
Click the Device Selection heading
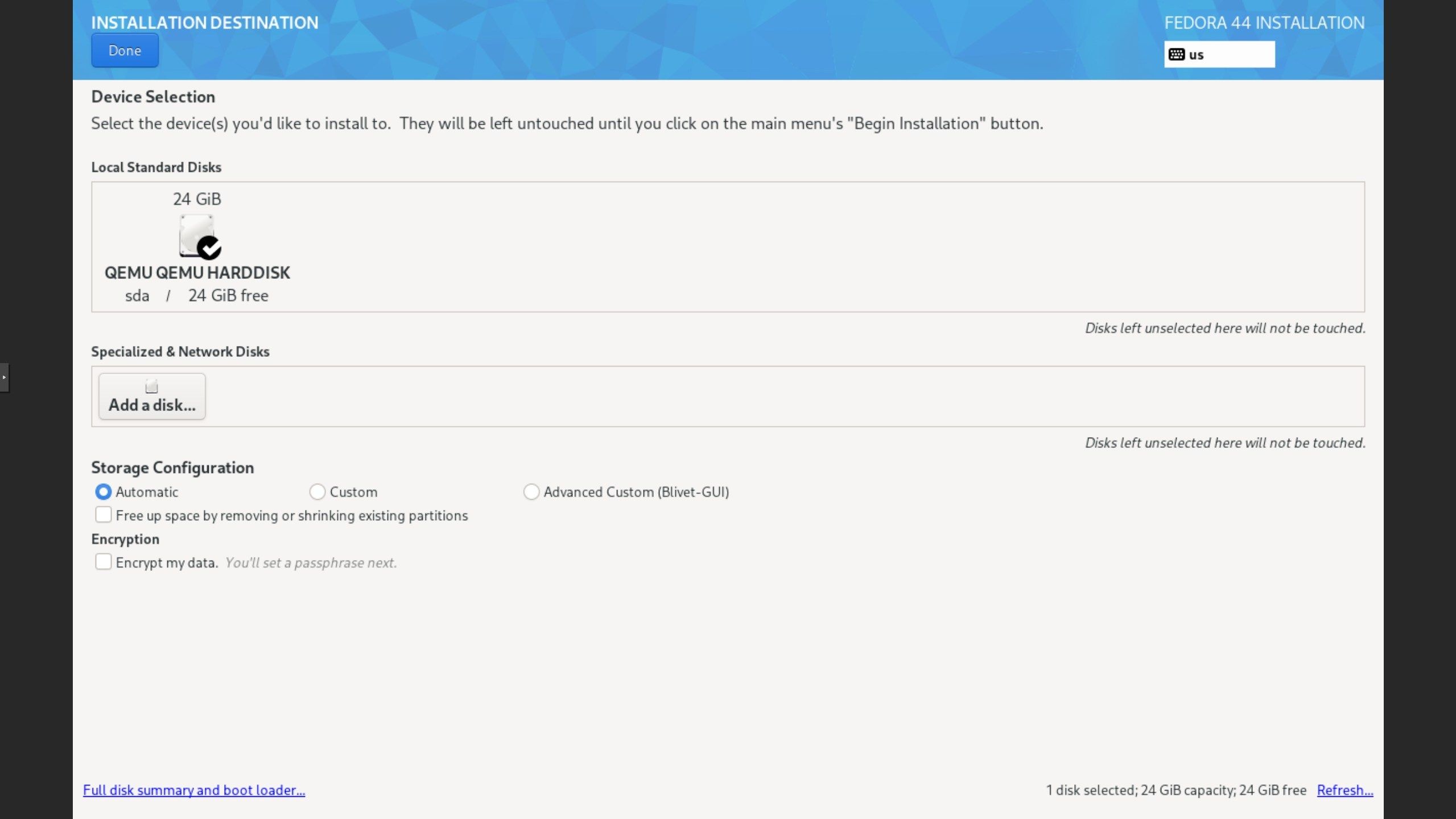click(x=153, y=97)
